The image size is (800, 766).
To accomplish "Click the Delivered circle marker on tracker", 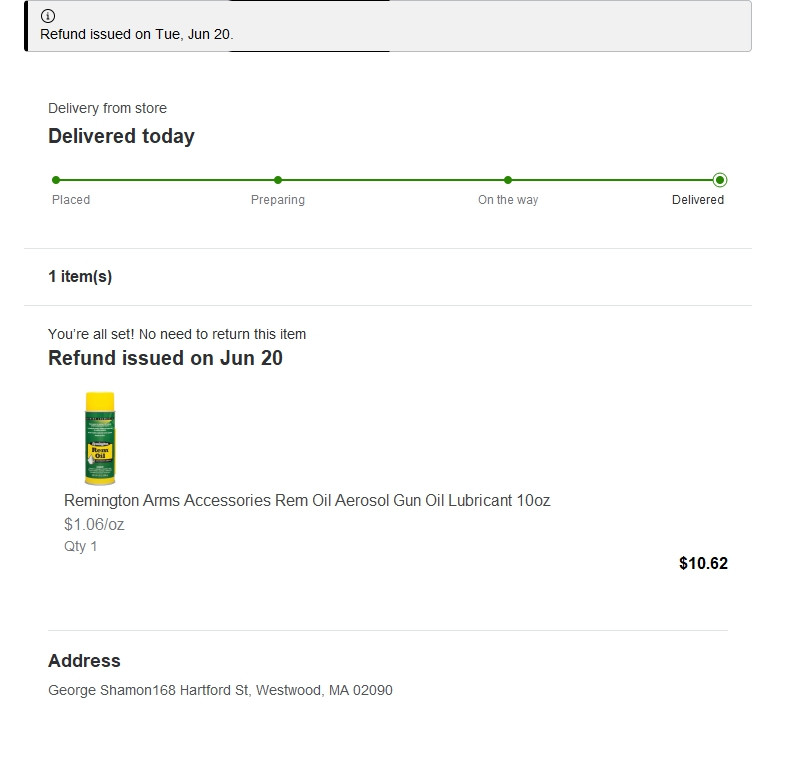I will tap(720, 180).
